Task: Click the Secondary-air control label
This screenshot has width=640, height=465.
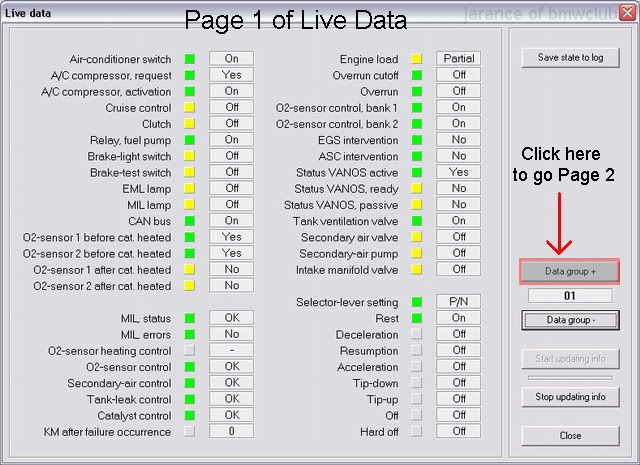Action: point(119,383)
